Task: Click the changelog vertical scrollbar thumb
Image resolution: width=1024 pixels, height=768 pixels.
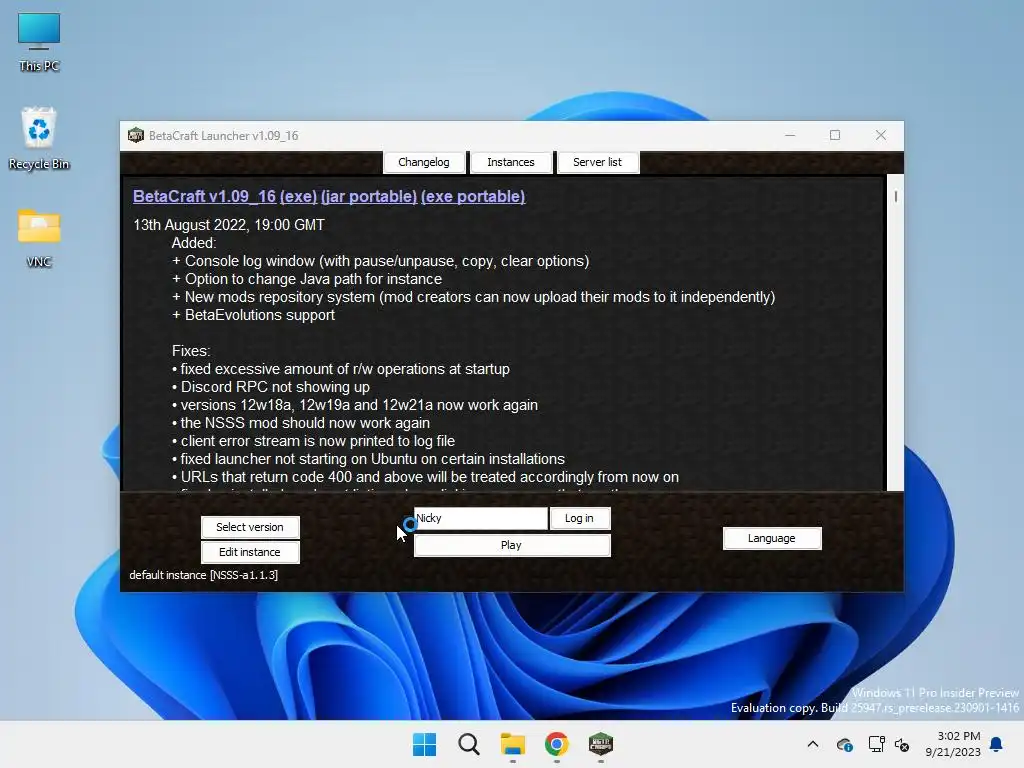Action: point(895,196)
